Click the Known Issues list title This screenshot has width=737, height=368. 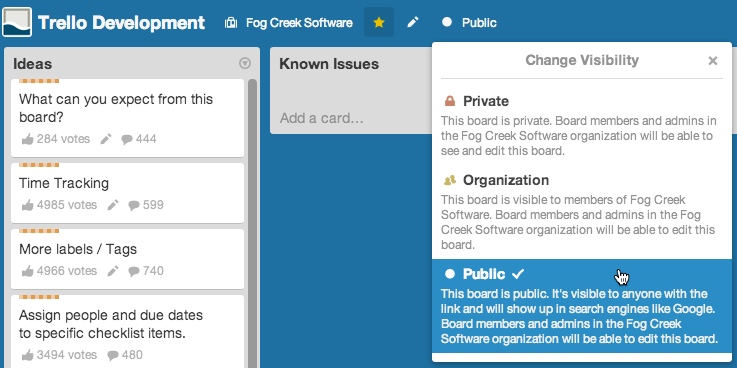(x=329, y=64)
